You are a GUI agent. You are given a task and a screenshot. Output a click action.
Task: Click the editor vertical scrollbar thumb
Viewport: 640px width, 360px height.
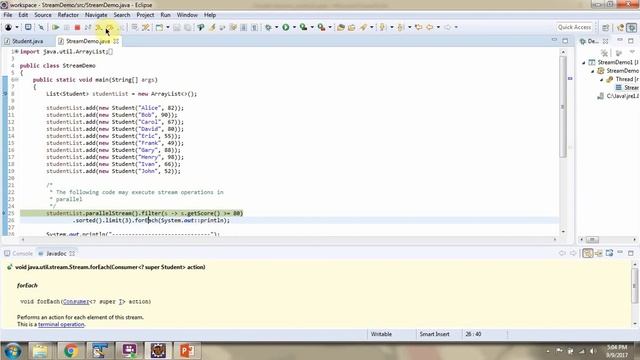click(x=563, y=107)
